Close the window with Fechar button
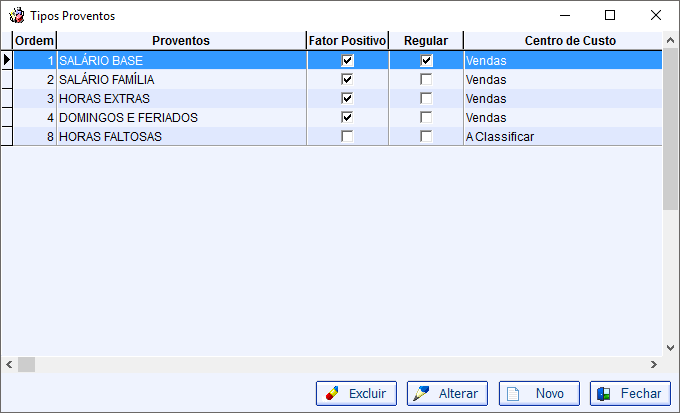The width and height of the screenshot is (680, 413). point(630,393)
